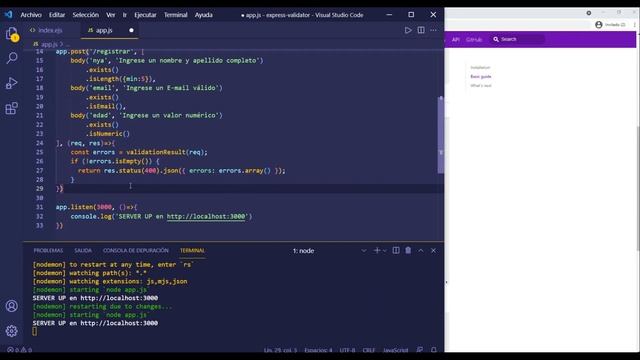Show errors and warnings in status bar
The image size is (640, 360).
tap(19, 350)
